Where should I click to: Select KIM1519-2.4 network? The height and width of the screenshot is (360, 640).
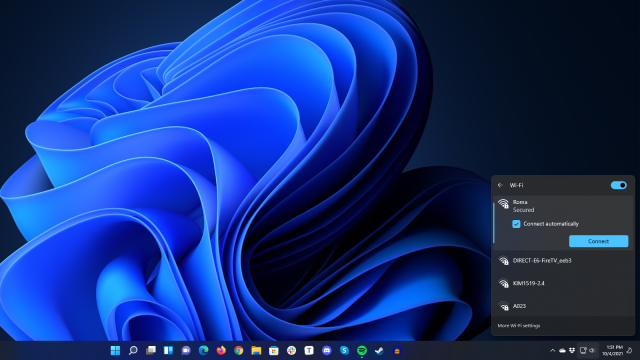563,283
